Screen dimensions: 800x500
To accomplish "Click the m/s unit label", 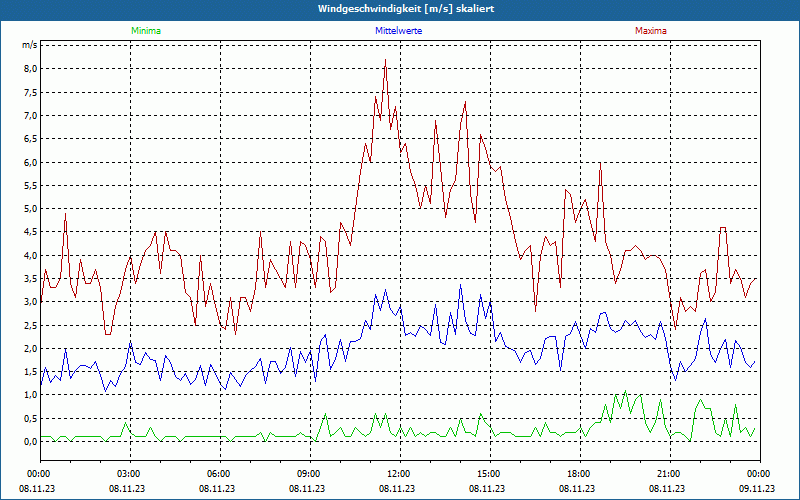I will [x=29, y=45].
